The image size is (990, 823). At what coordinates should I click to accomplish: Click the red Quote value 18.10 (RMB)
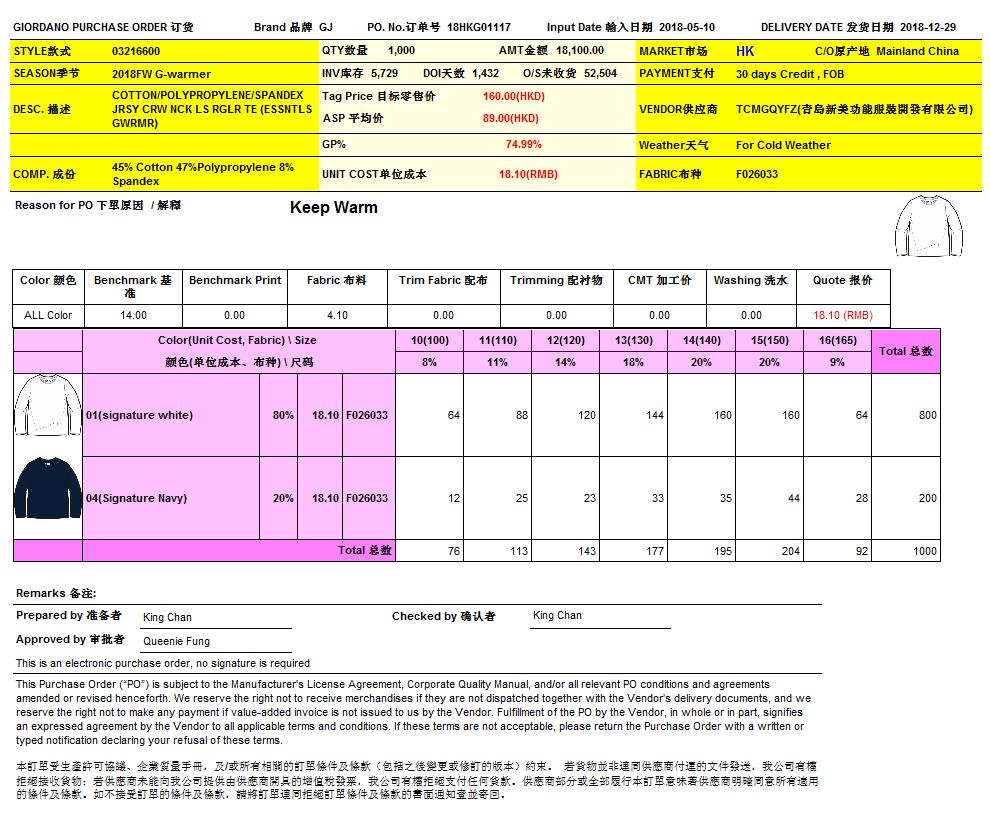tap(842, 315)
